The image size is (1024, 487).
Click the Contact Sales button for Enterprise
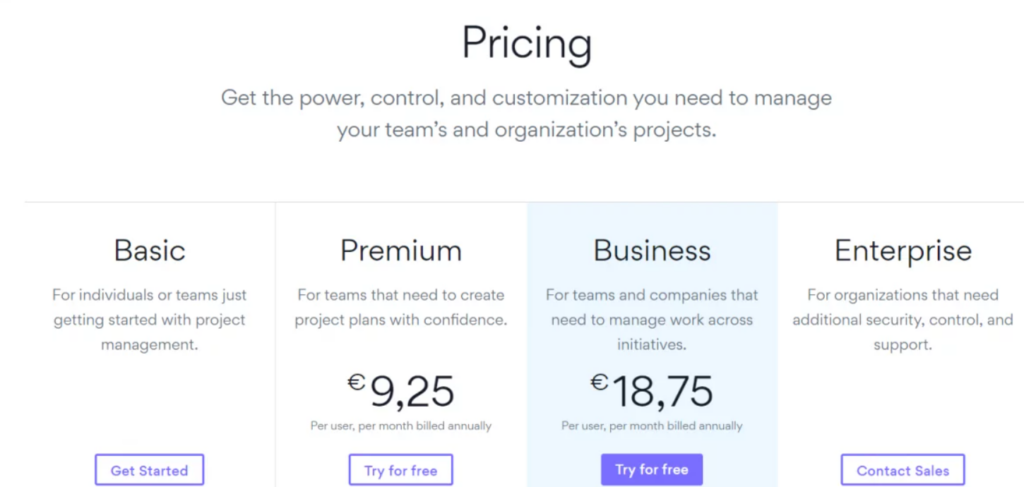pyautogui.click(x=903, y=470)
